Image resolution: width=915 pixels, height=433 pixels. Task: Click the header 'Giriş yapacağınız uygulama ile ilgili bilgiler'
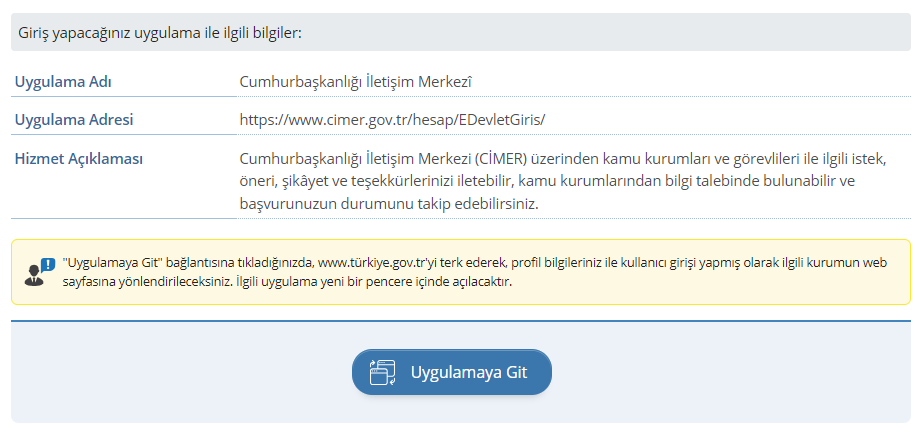click(x=160, y=33)
